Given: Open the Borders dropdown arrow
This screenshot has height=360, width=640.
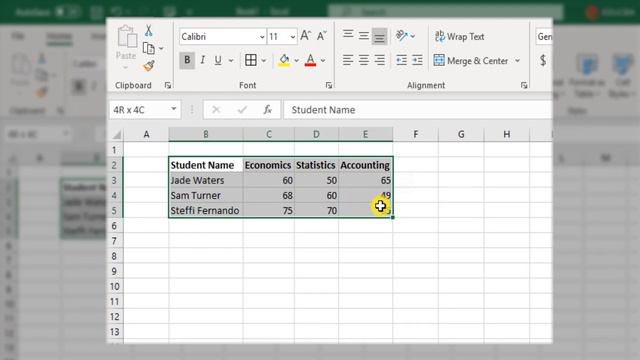Looking at the screenshot, I should [264, 61].
